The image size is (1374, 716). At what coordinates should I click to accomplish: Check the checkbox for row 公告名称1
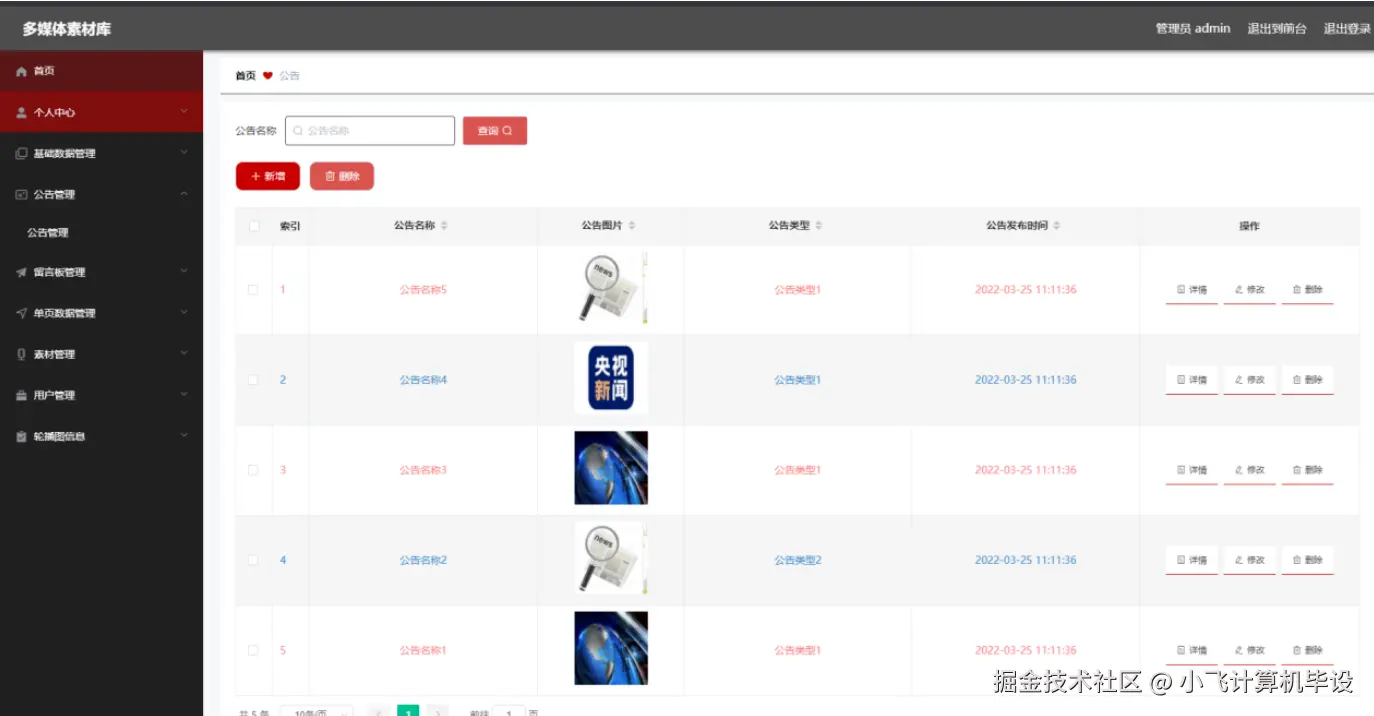coord(253,650)
